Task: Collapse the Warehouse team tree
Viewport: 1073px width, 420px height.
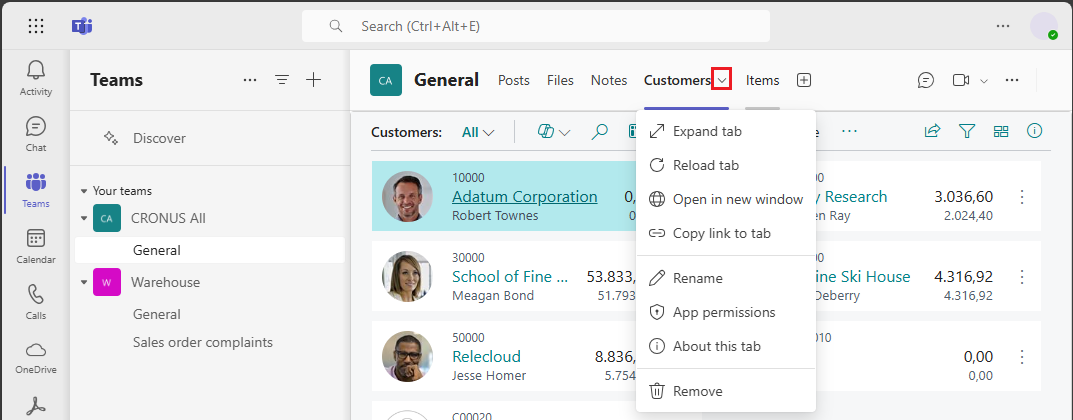Action: tap(84, 282)
